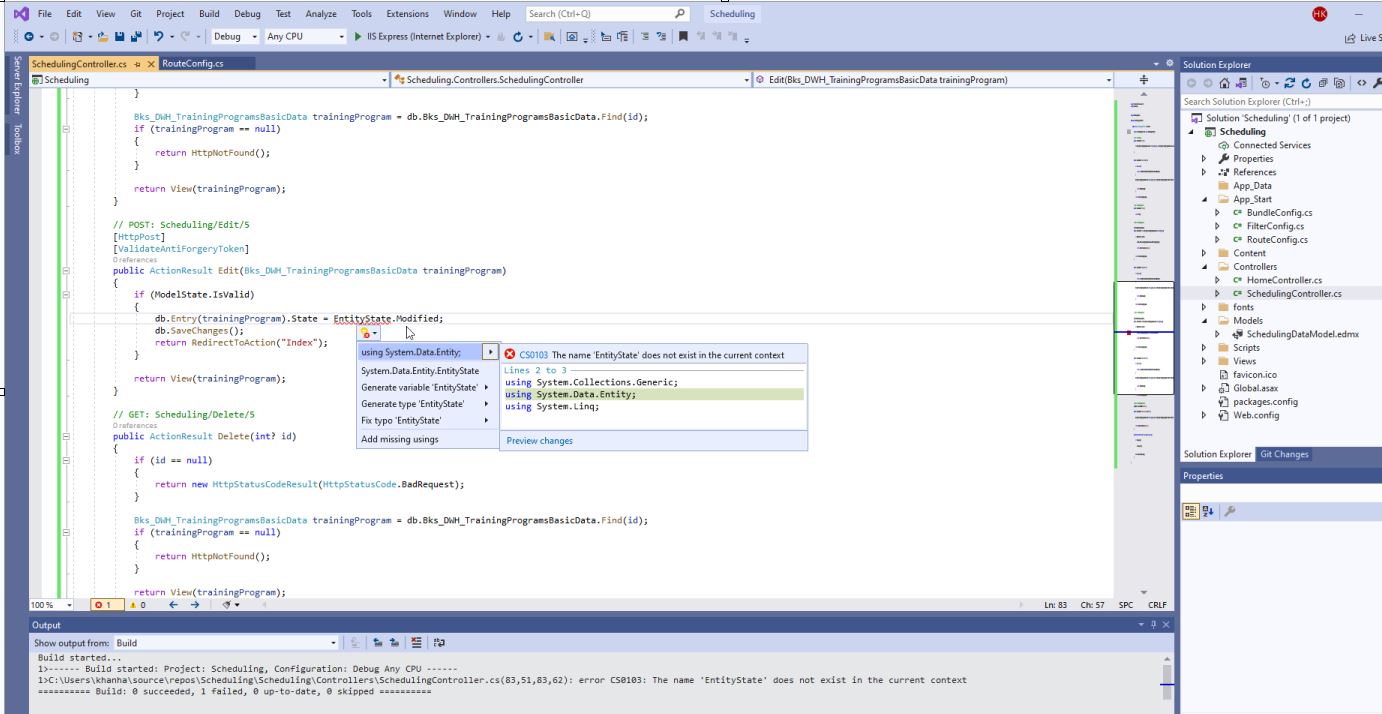
Task: Click the Search (Ctrl+Q) box
Action: click(608, 14)
